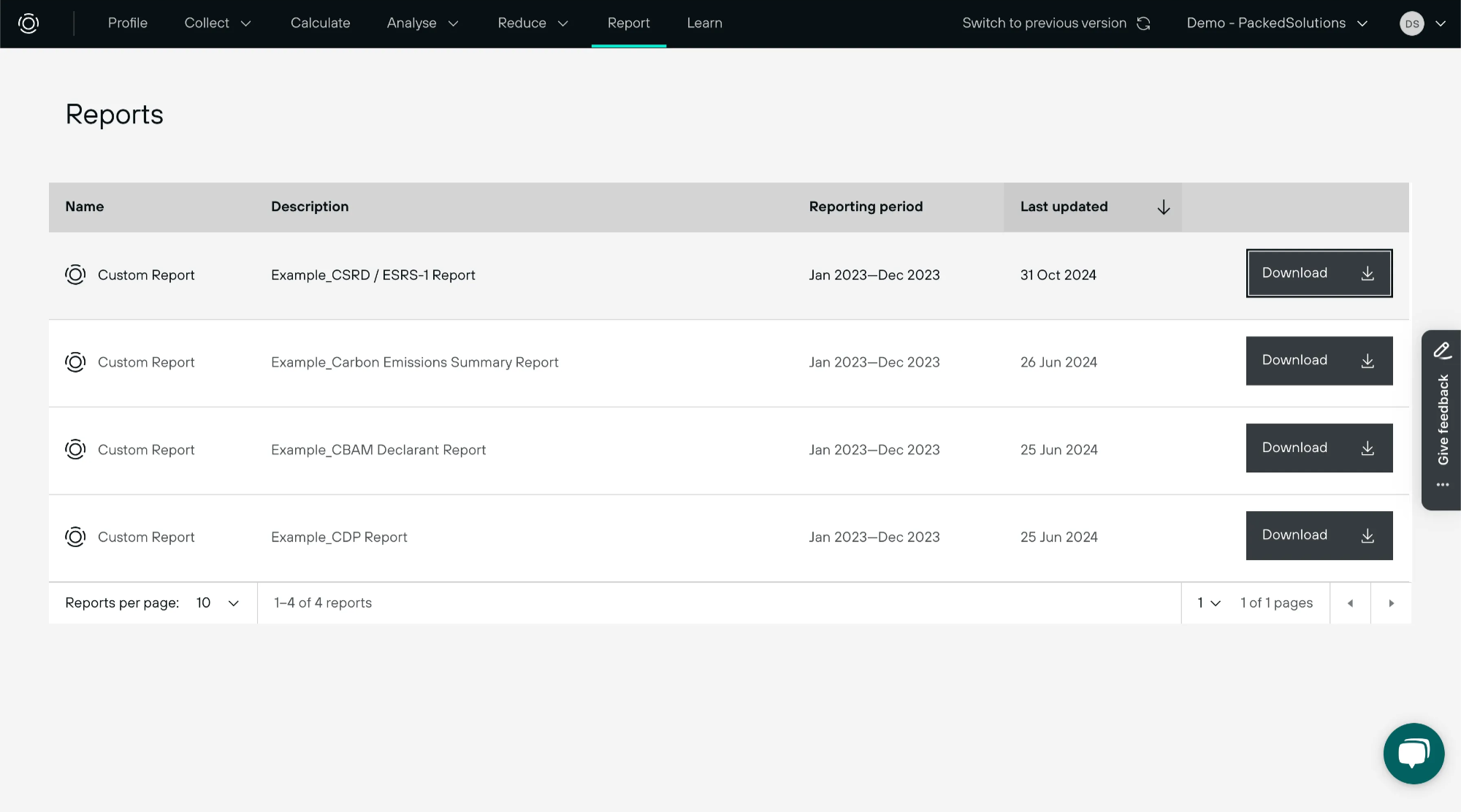Image resolution: width=1461 pixels, height=812 pixels.
Task: Click the company logo in the top navigation
Action: tap(28, 23)
